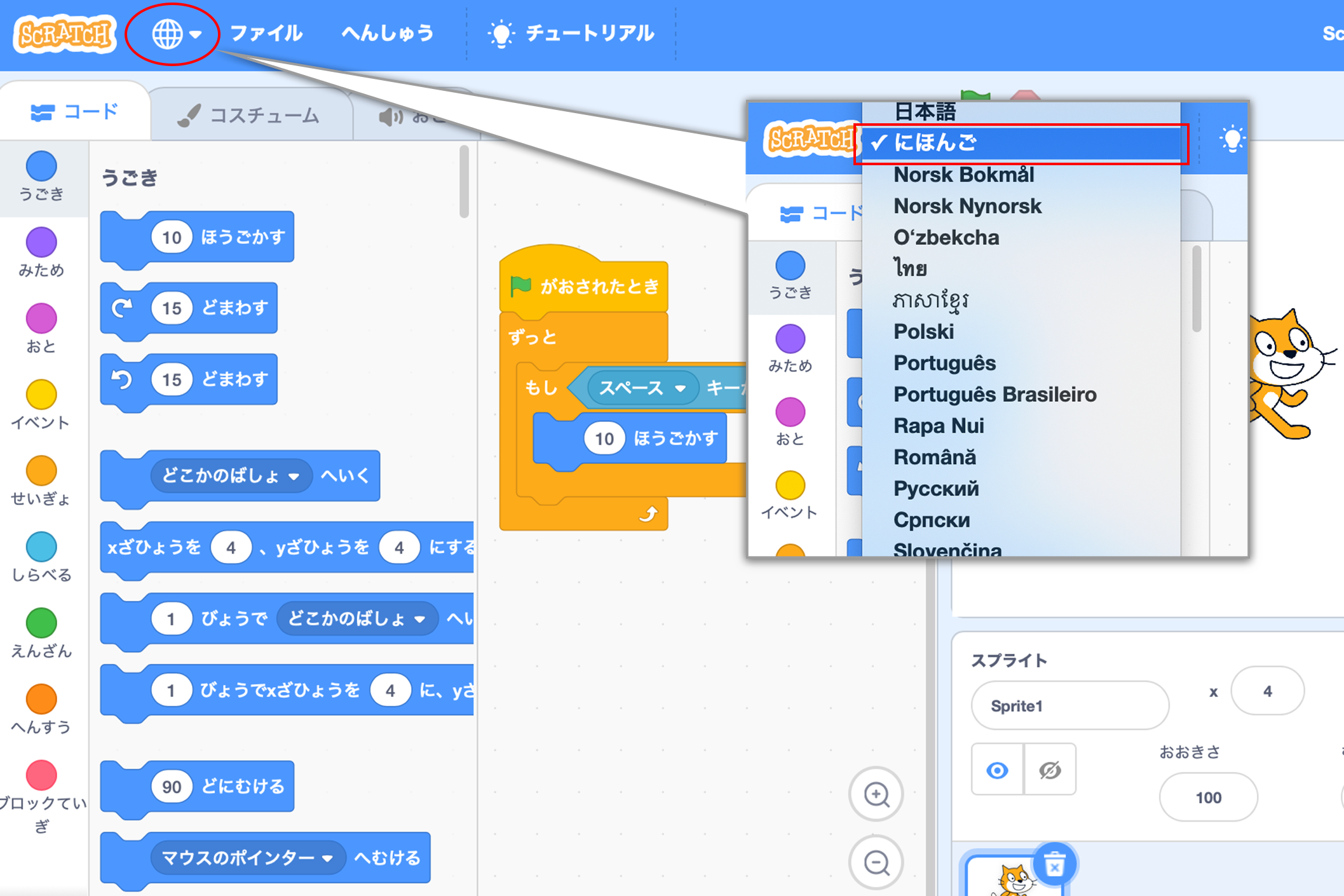Open the えんざん (Operators) block category
1344x896 pixels.
(x=41, y=634)
